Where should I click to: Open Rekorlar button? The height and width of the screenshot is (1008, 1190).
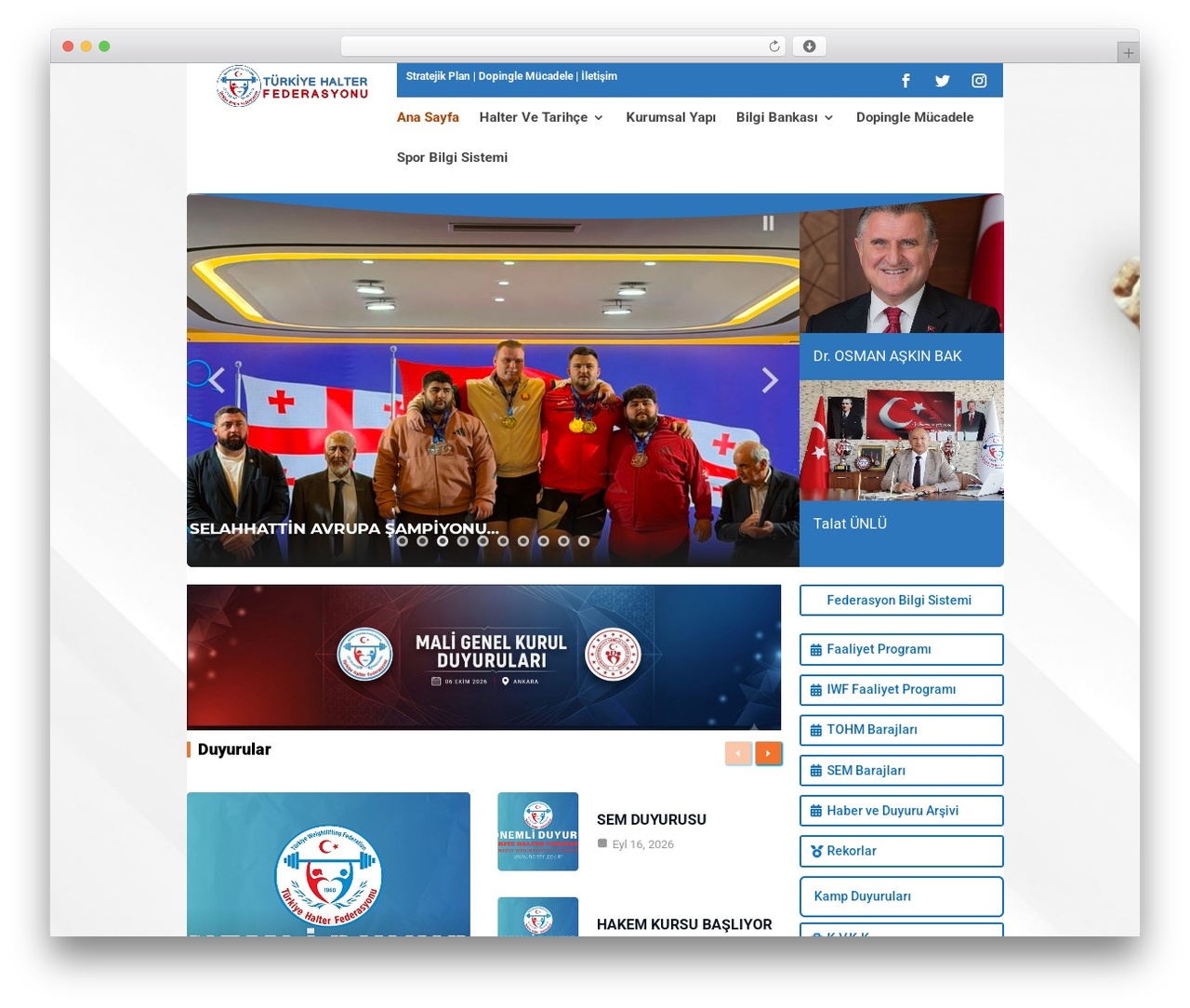(x=902, y=851)
